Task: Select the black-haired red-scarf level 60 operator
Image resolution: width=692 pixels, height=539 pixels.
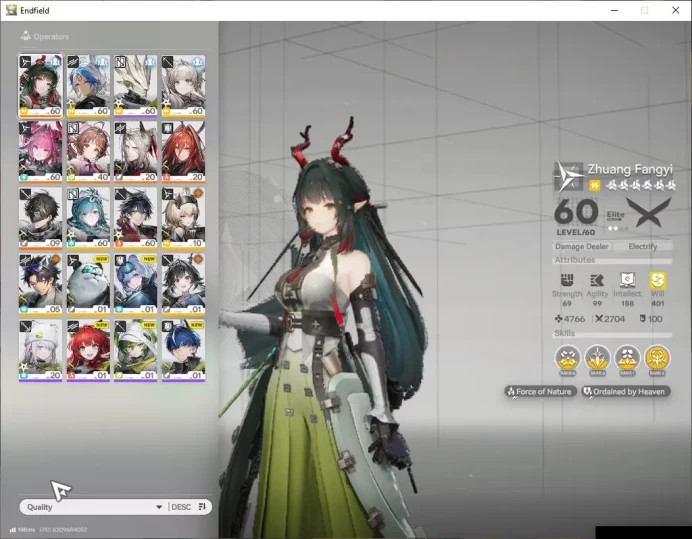Action: 135,218
